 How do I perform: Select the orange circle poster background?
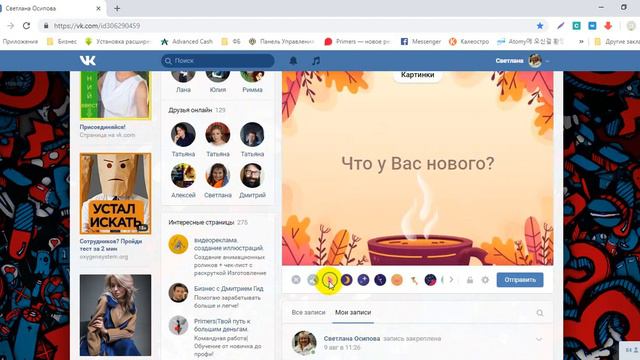pos(397,280)
